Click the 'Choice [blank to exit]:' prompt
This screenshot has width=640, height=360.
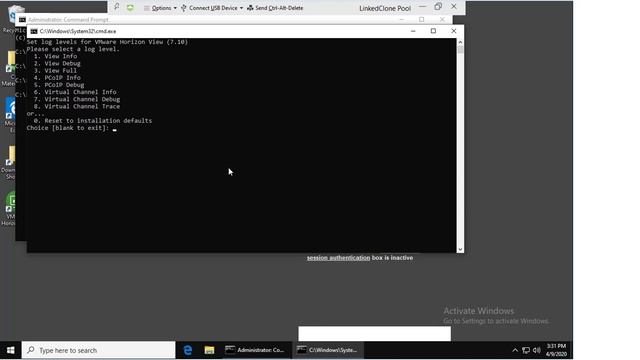point(68,128)
